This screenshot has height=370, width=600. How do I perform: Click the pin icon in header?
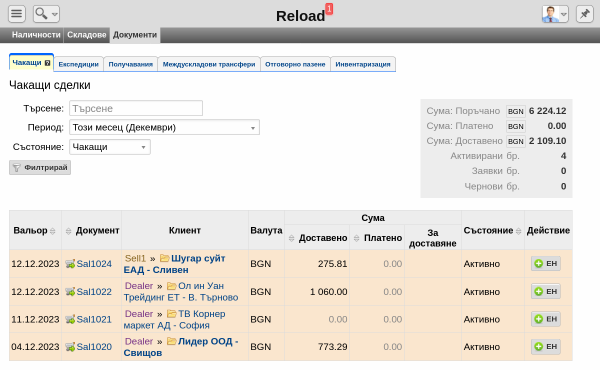tap(585, 14)
